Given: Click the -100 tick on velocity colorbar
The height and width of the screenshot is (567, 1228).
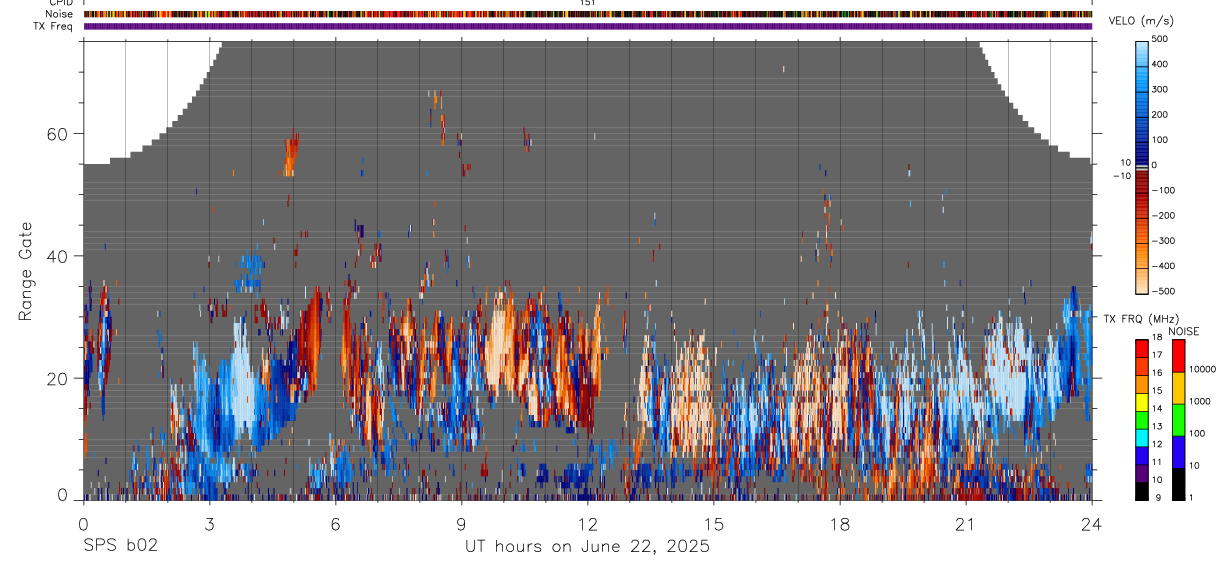Looking at the screenshot, I should [1163, 190].
